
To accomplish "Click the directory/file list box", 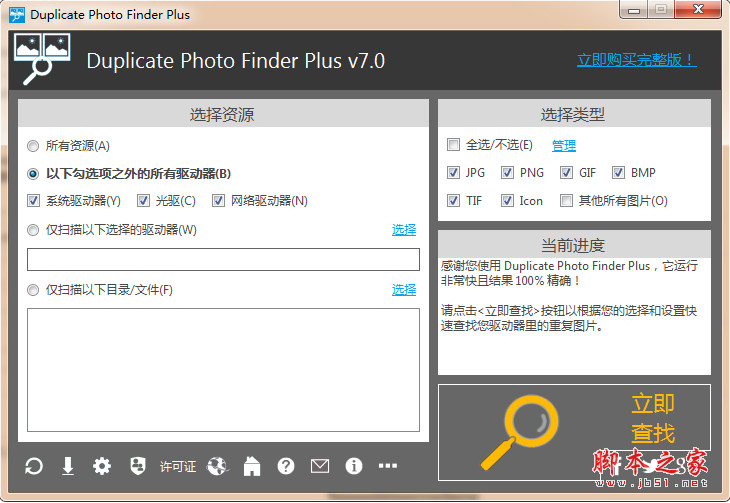I will [223, 370].
